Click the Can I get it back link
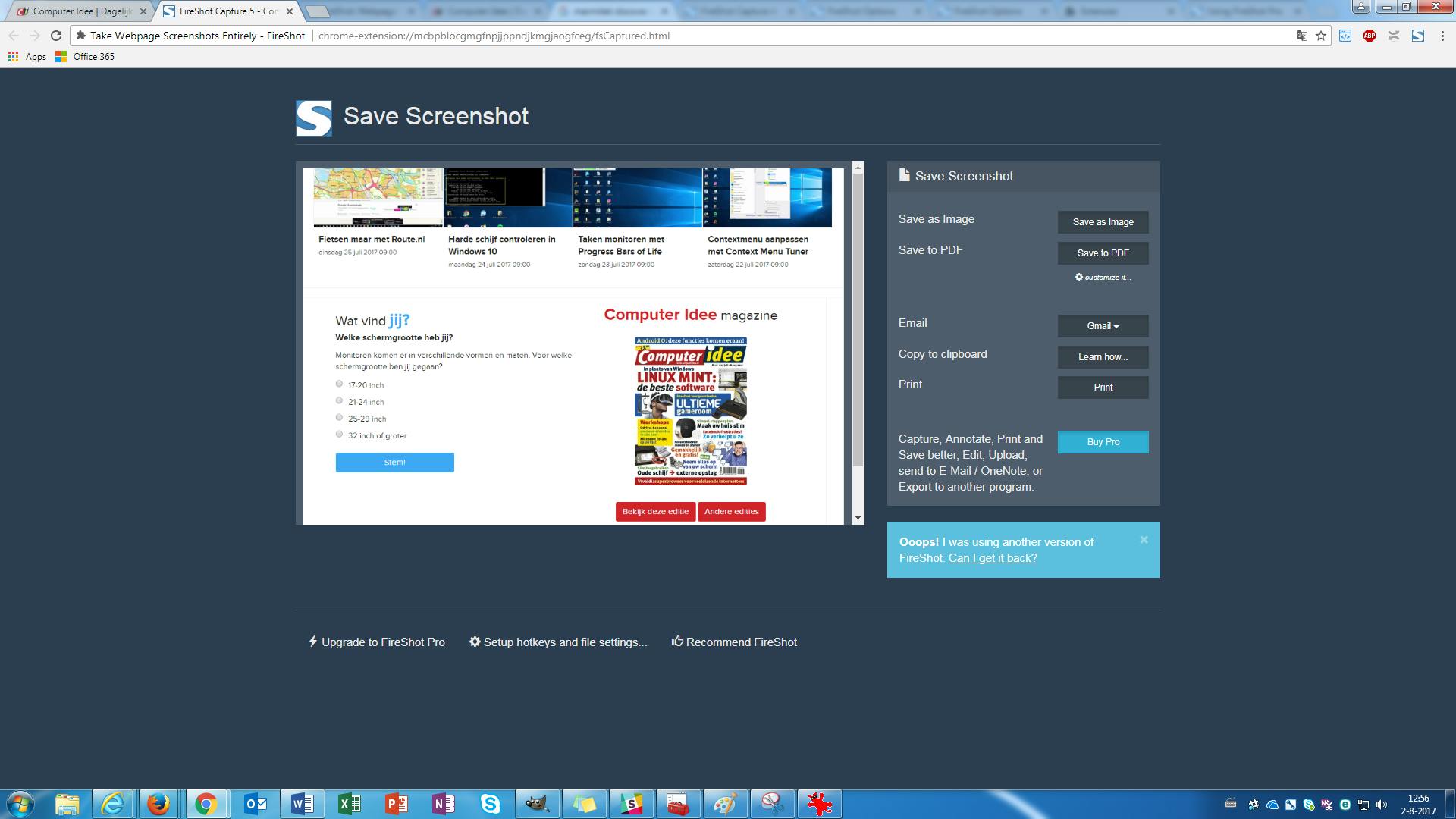1456x819 pixels. (992, 558)
